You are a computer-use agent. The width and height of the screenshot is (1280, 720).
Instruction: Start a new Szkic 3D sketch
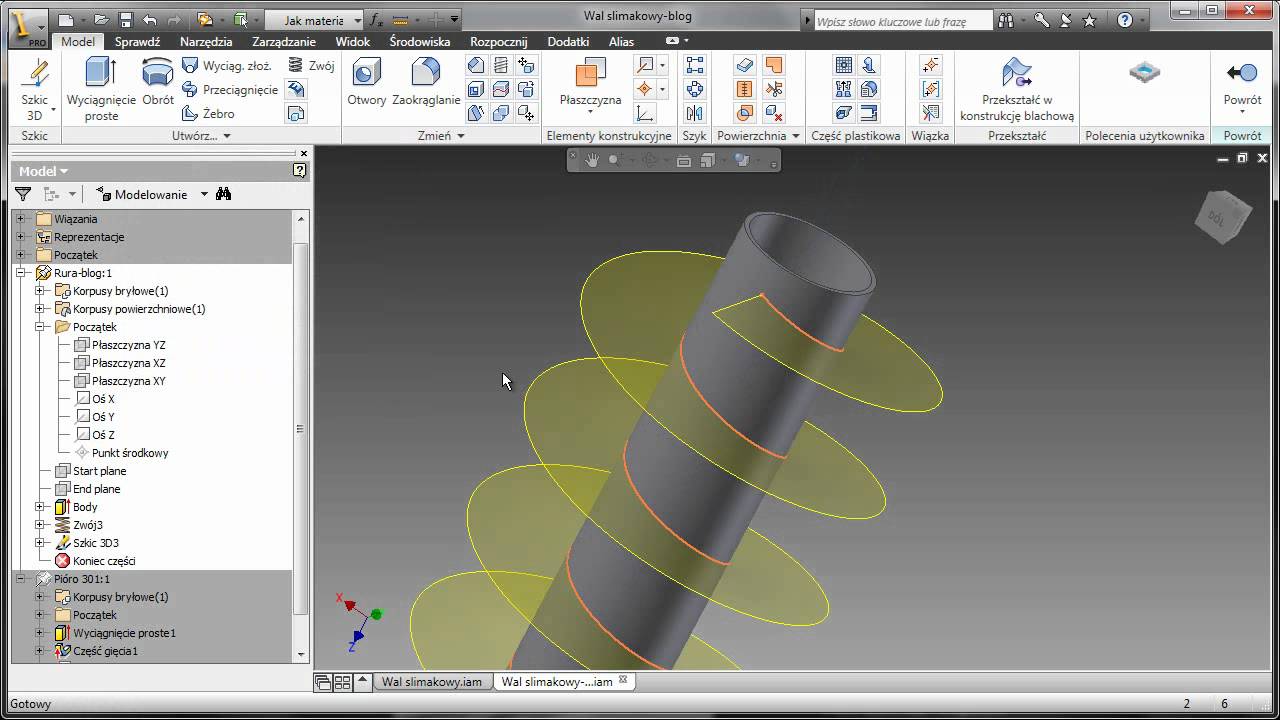(35, 89)
